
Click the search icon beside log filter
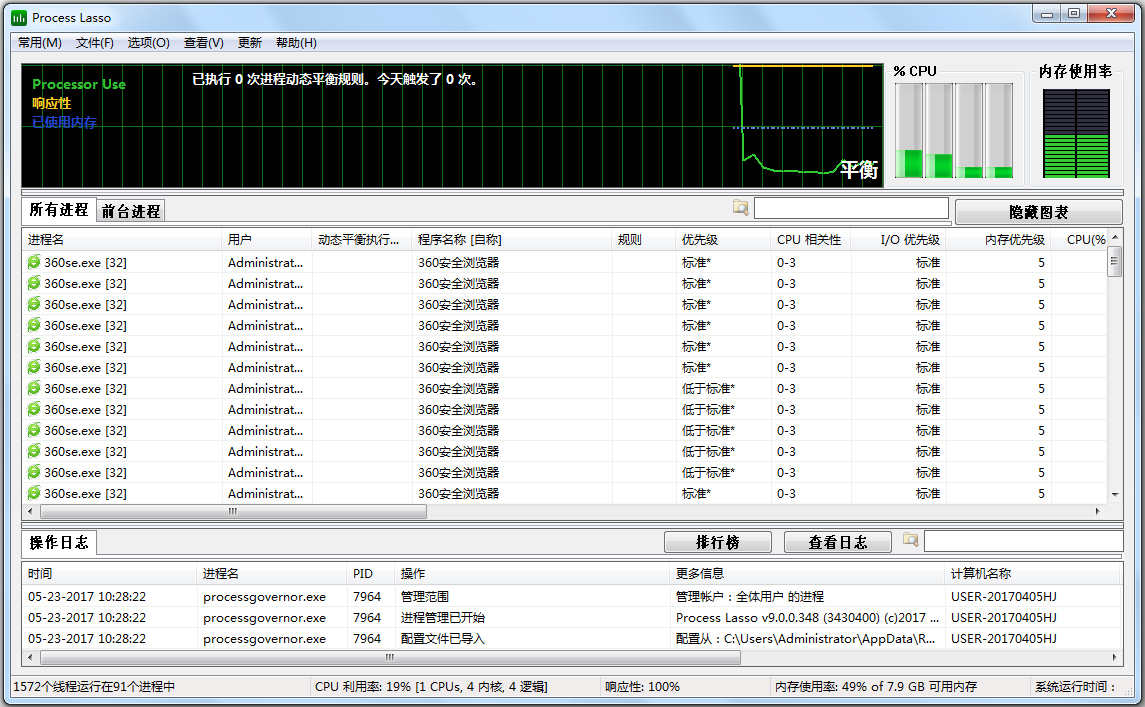tap(910, 540)
